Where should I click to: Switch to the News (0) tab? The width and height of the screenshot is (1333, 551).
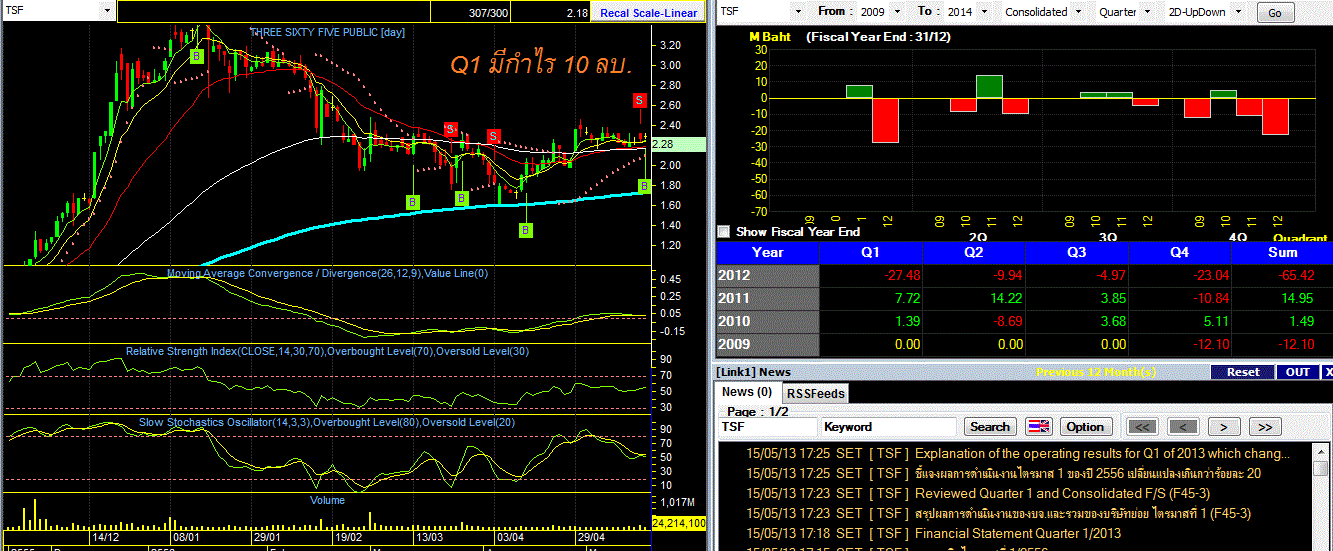[747, 392]
